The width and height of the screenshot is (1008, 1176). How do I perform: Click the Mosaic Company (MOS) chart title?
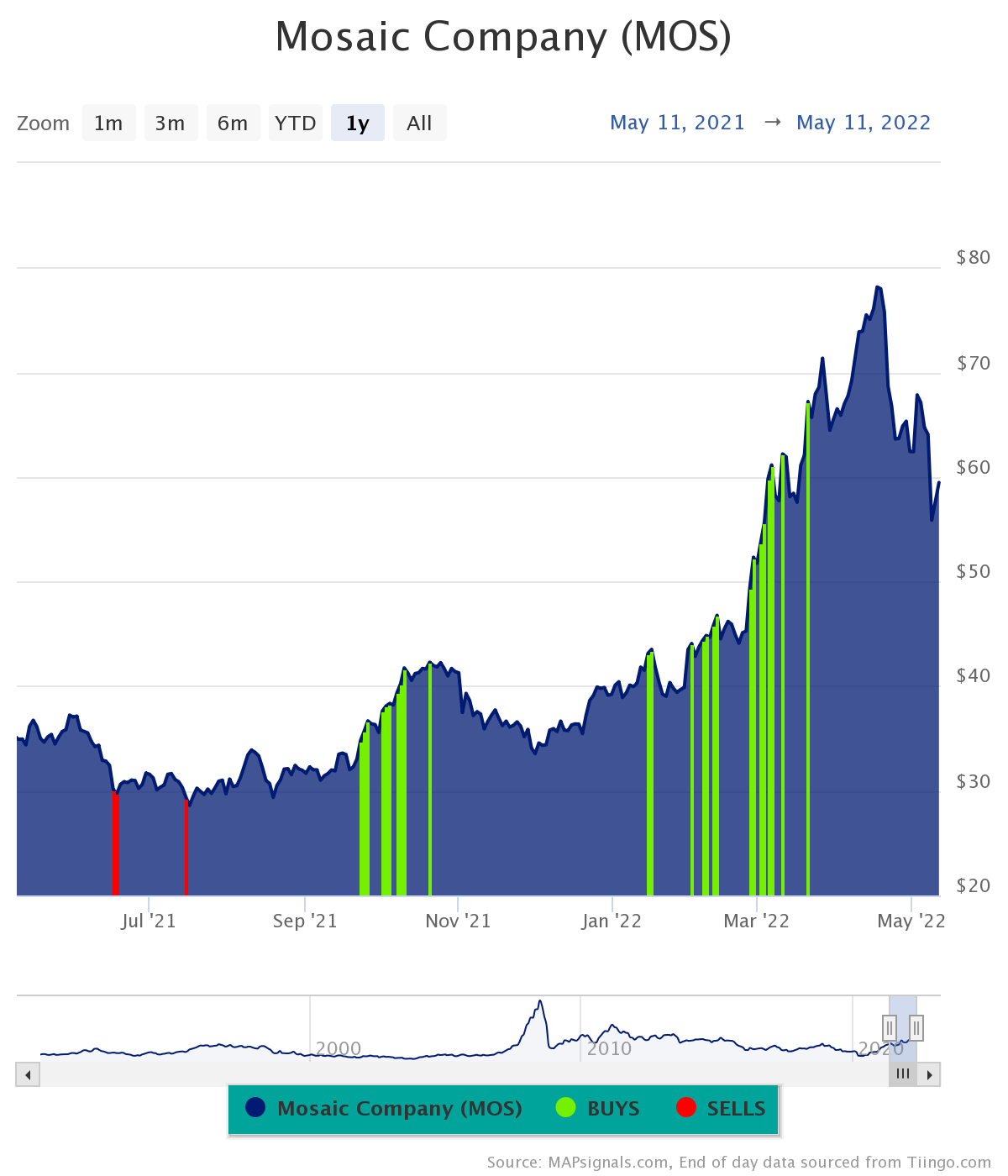pyautogui.click(x=503, y=37)
